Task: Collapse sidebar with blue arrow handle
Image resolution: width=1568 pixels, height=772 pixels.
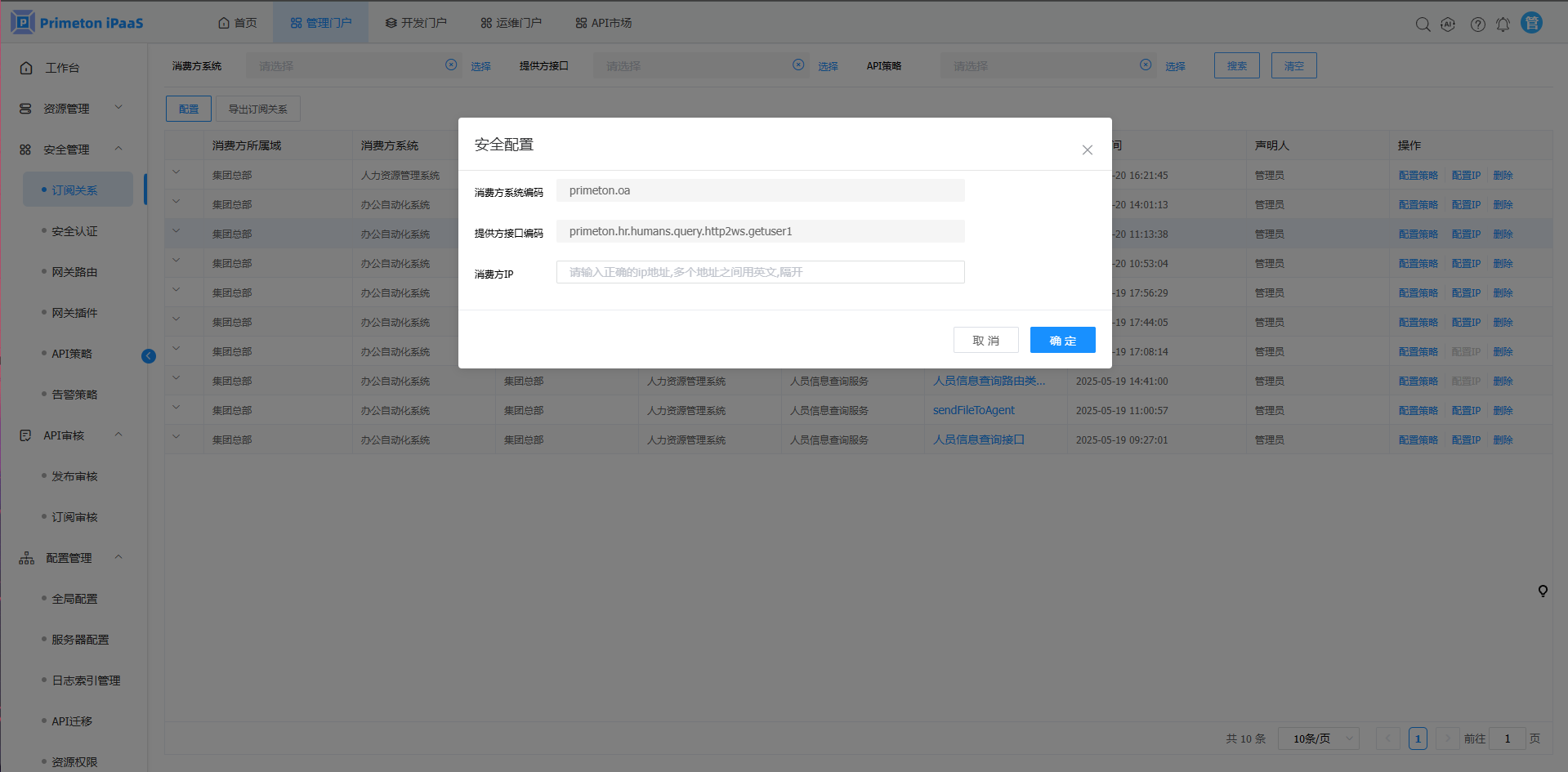Action: (149, 356)
